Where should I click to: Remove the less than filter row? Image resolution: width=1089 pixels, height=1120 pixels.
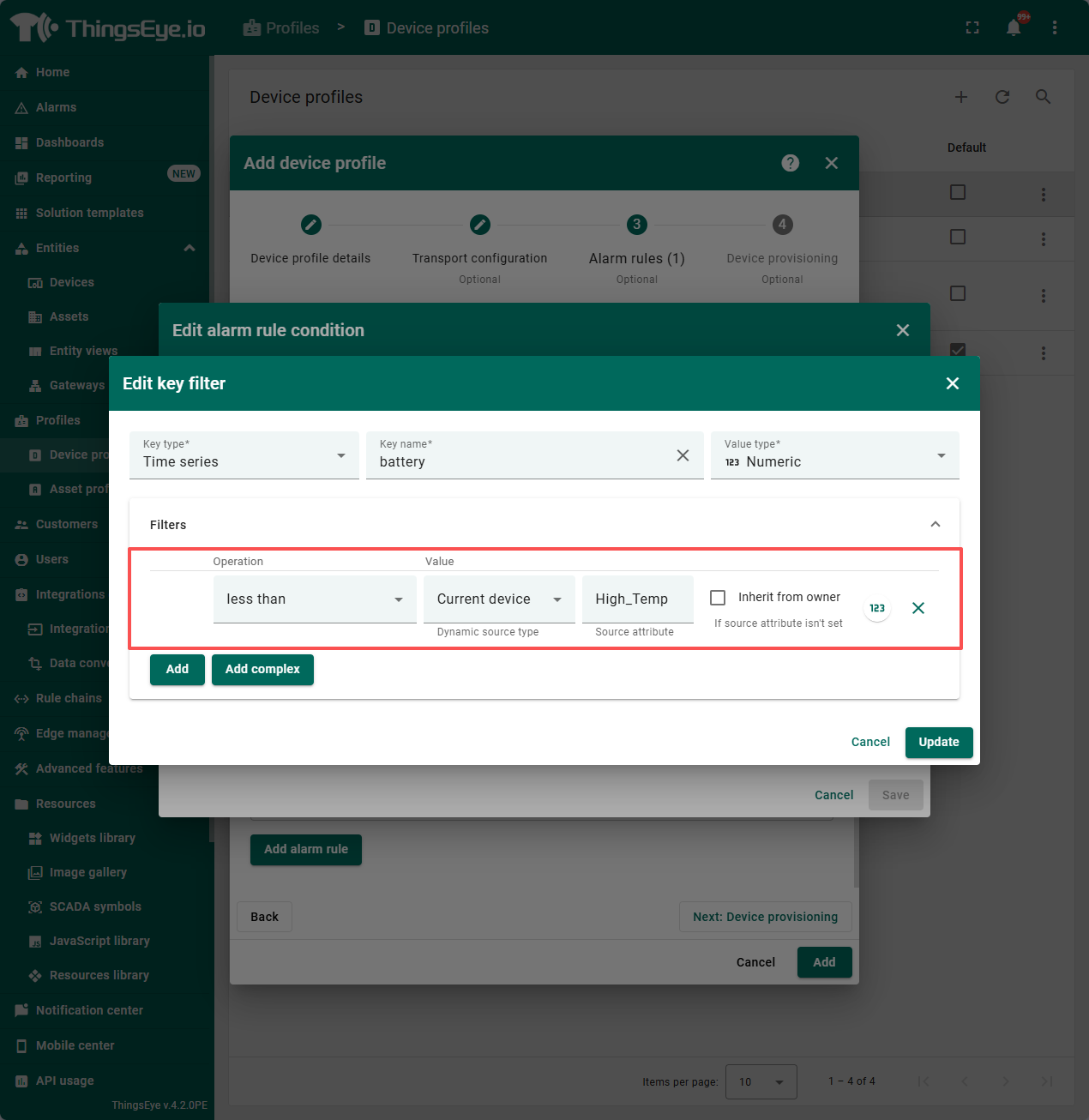(x=918, y=608)
